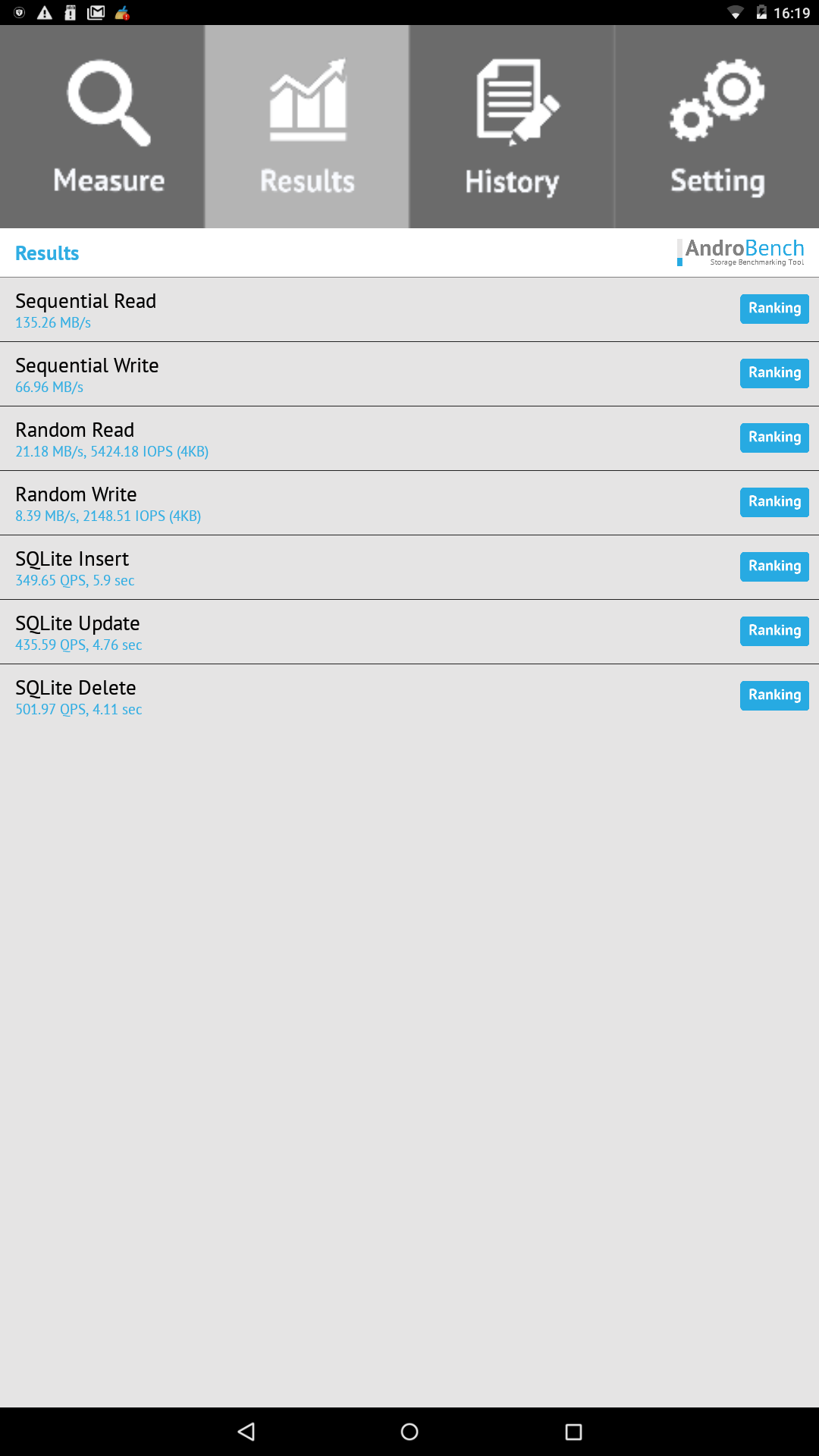Switch to the Setting tab label
Screen dimensions: 819x1456
click(x=717, y=182)
